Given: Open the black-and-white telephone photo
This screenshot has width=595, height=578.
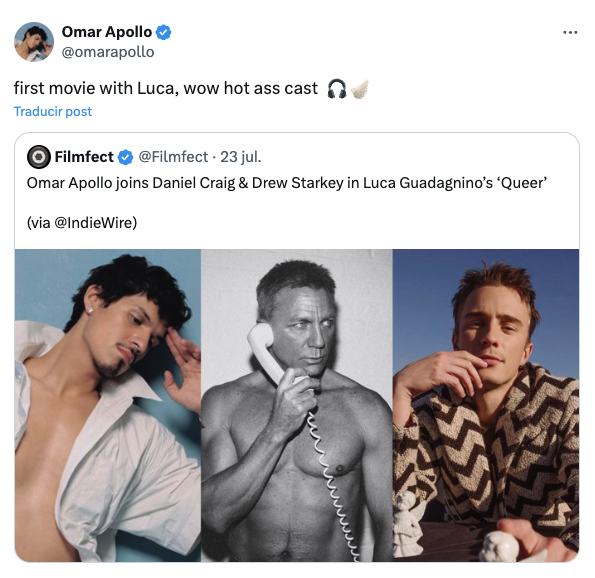Looking at the screenshot, I should point(297,405).
